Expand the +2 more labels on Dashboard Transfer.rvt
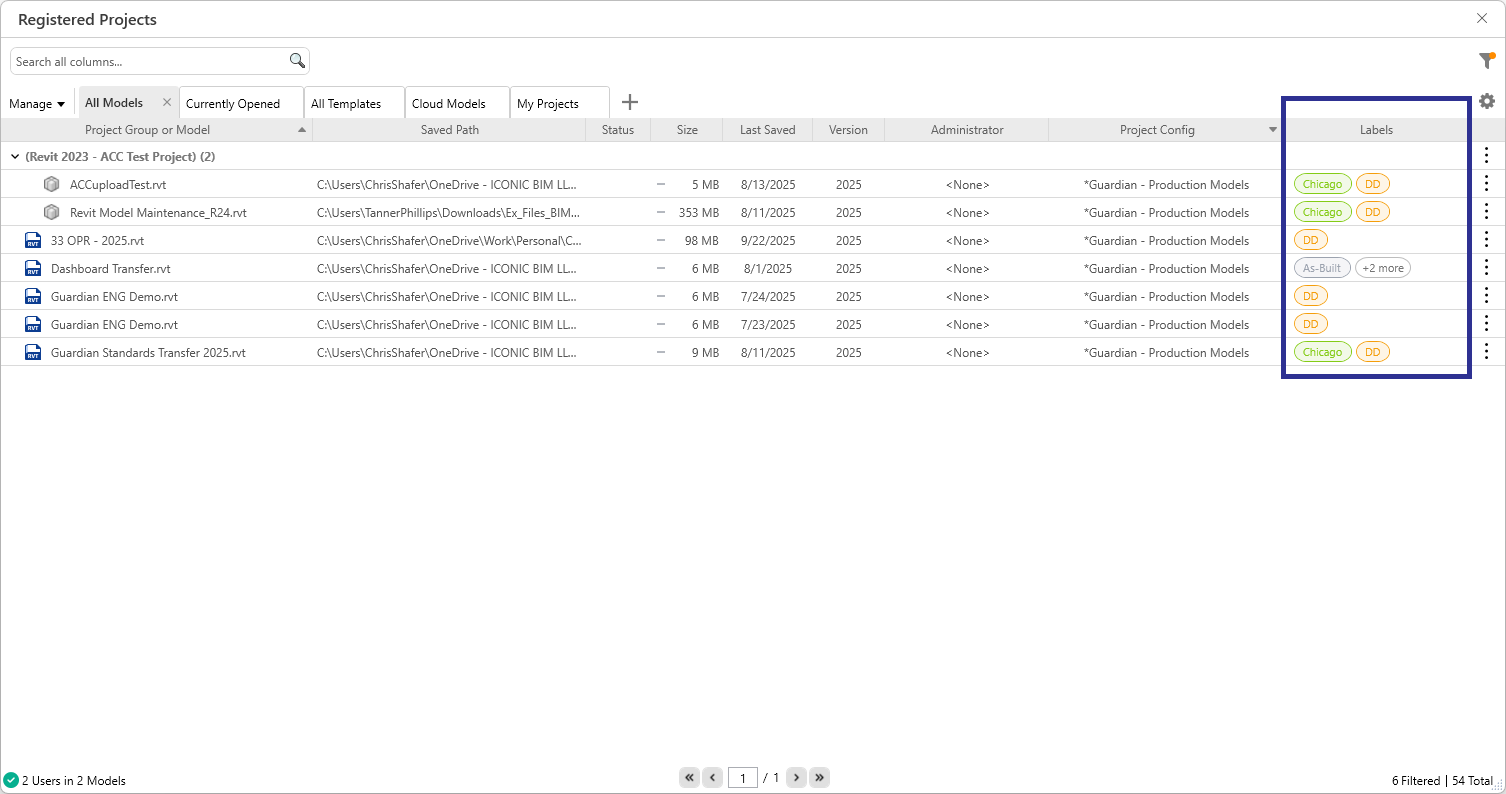This screenshot has width=1506, height=794. [x=1382, y=267]
